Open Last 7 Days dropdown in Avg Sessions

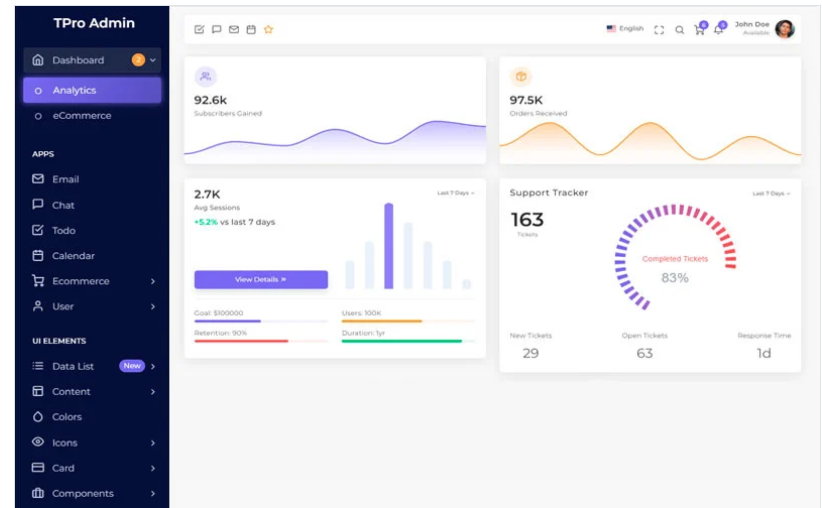(x=455, y=193)
